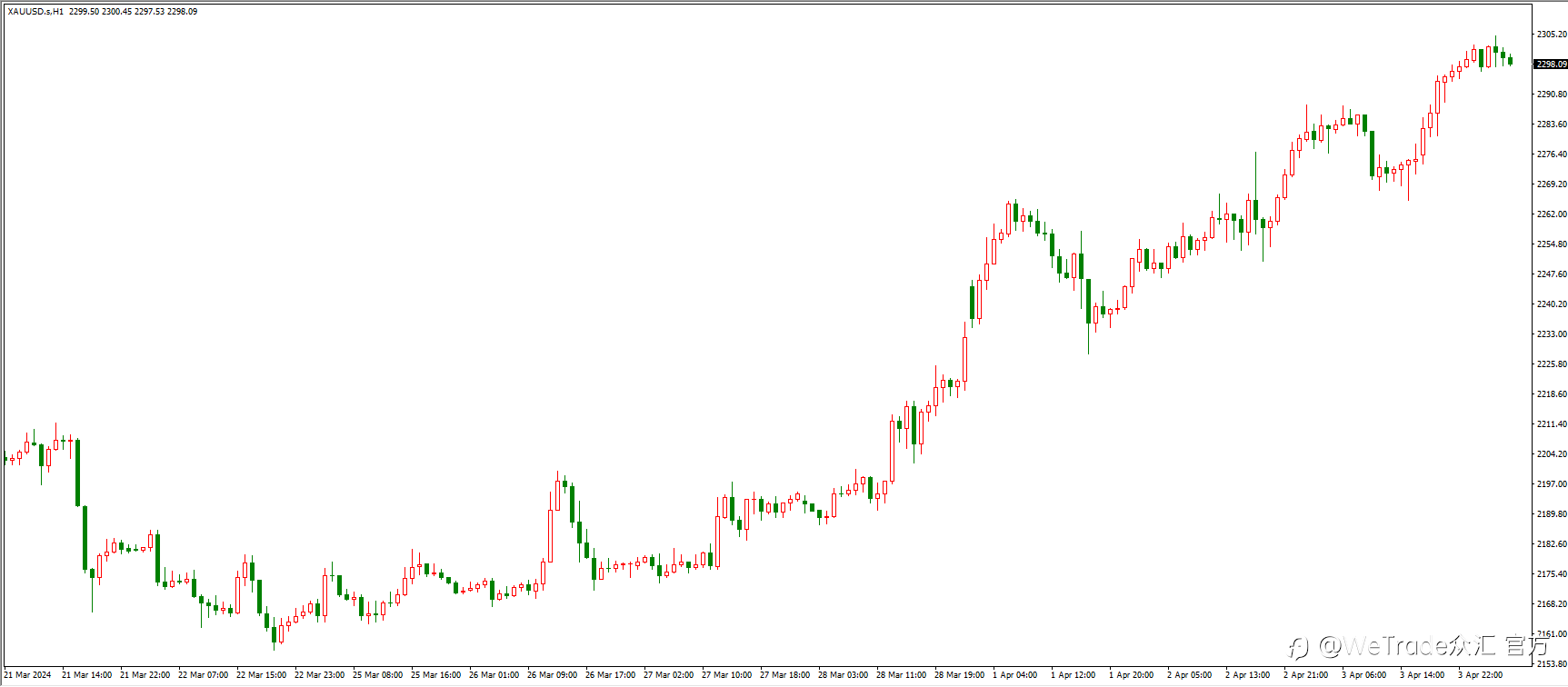
Task: Click the 2262.00 price axis label
Action: pos(1552,214)
